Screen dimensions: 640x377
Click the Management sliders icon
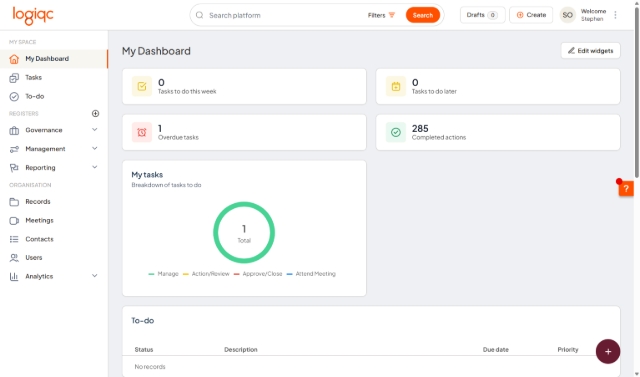pyautogui.click(x=14, y=149)
